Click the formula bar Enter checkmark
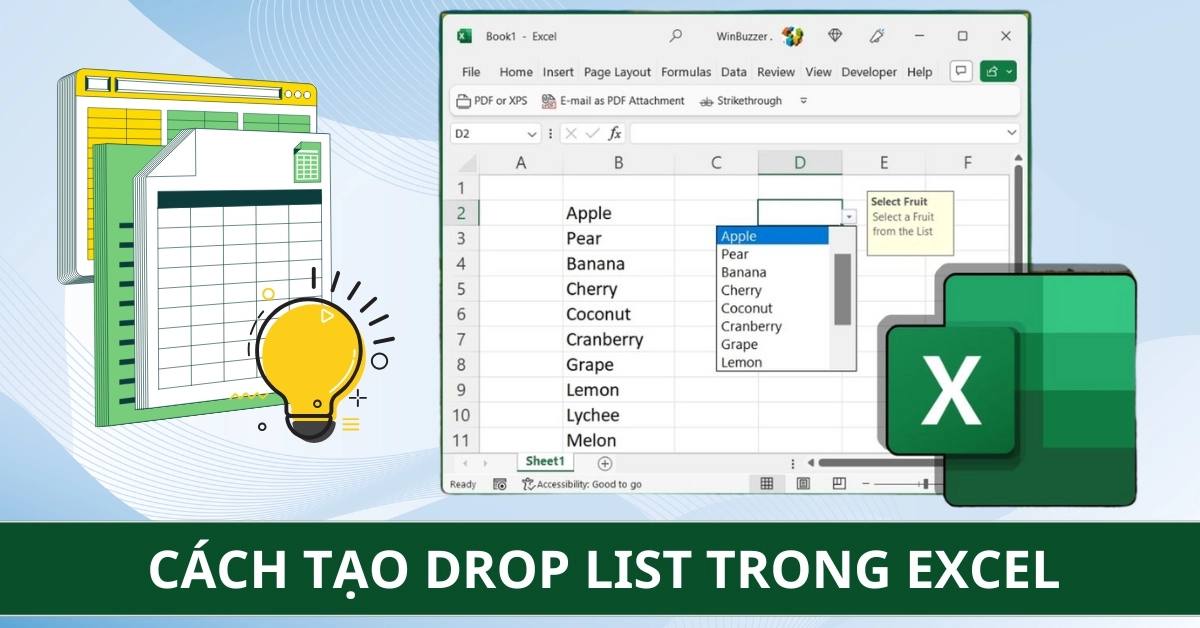This screenshot has width=1200, height=628. pyautogui.click(x=592, y=133)
